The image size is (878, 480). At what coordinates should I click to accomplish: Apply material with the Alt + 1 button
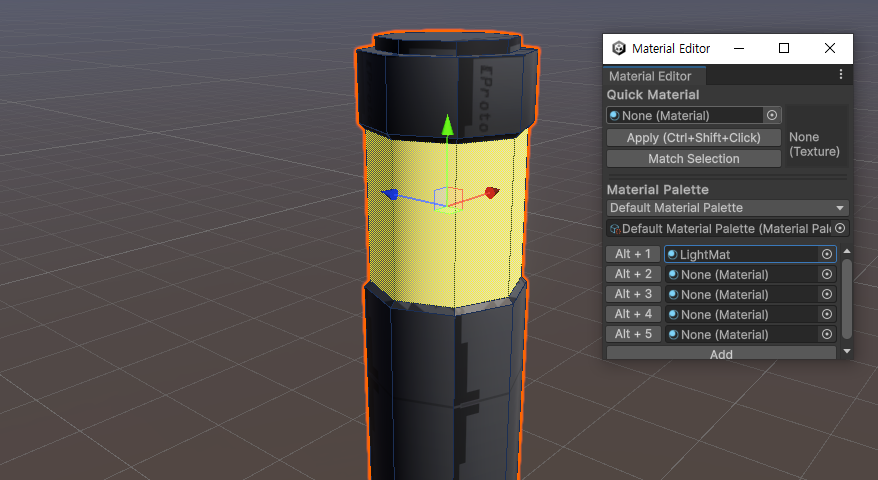(x=633, y=254)
